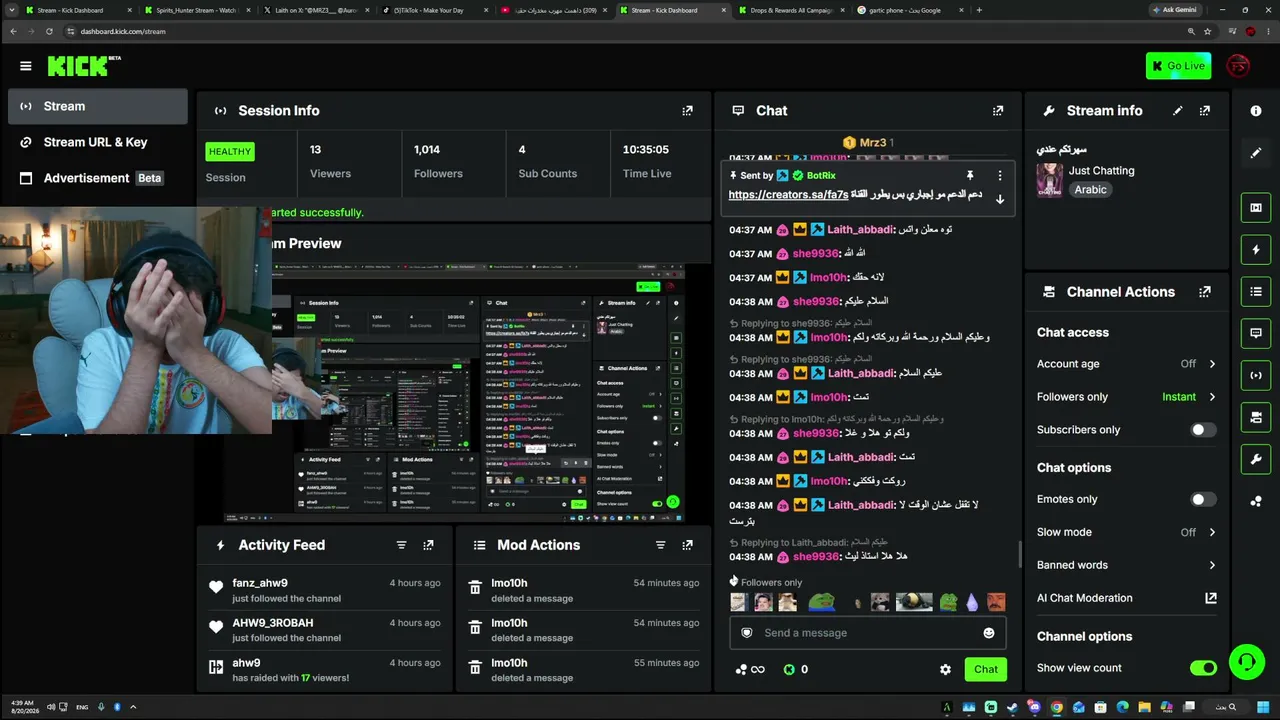Pop out the Activity Feed panel
Screen dimensions: 1280x720
point(428,545)
